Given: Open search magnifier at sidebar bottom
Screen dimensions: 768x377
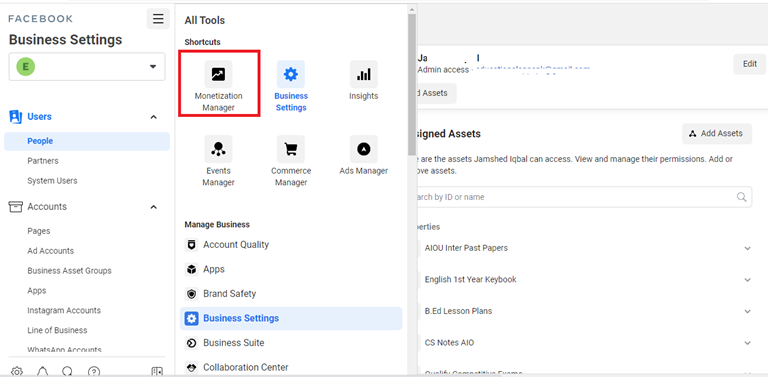Looking at the screenshot, I should coord(68,372).
